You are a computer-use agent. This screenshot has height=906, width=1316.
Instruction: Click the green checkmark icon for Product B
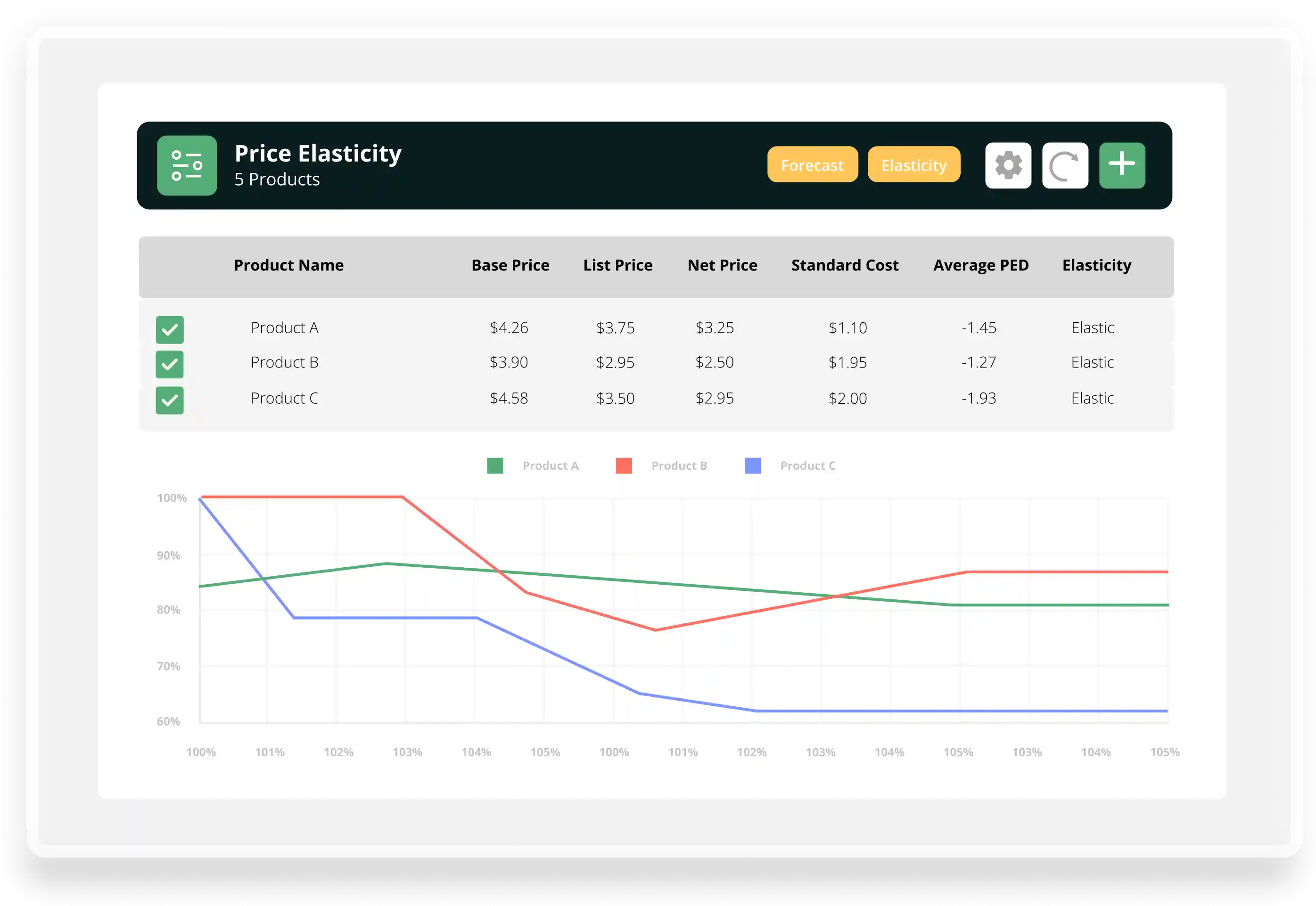pos(169,365)
